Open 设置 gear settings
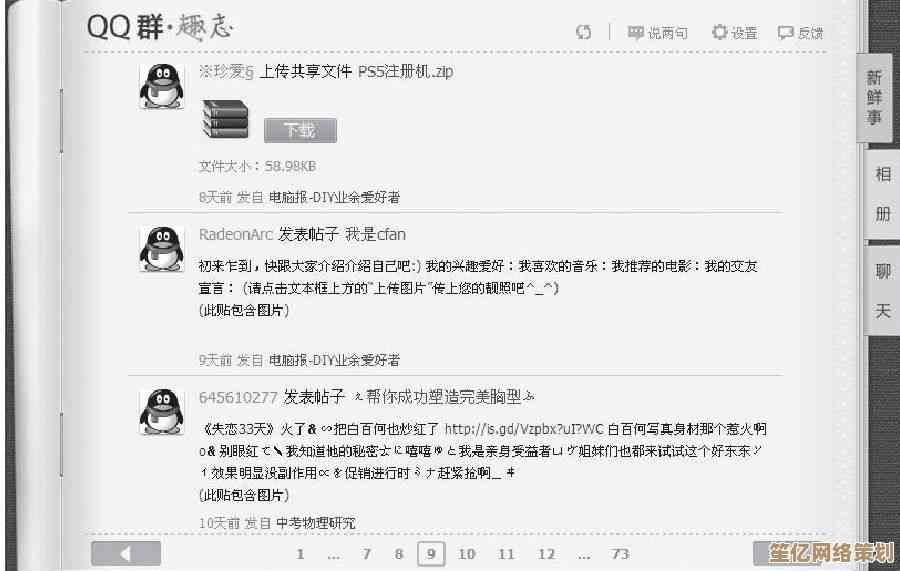Image resolution: width=900 pixels, height=571 pixels. (735, 33)
